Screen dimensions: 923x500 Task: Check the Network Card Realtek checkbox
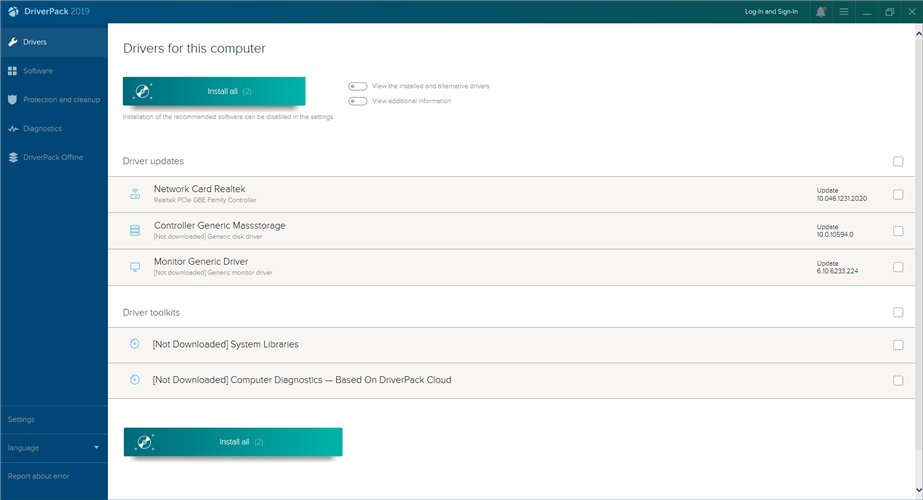coord(898,195)
